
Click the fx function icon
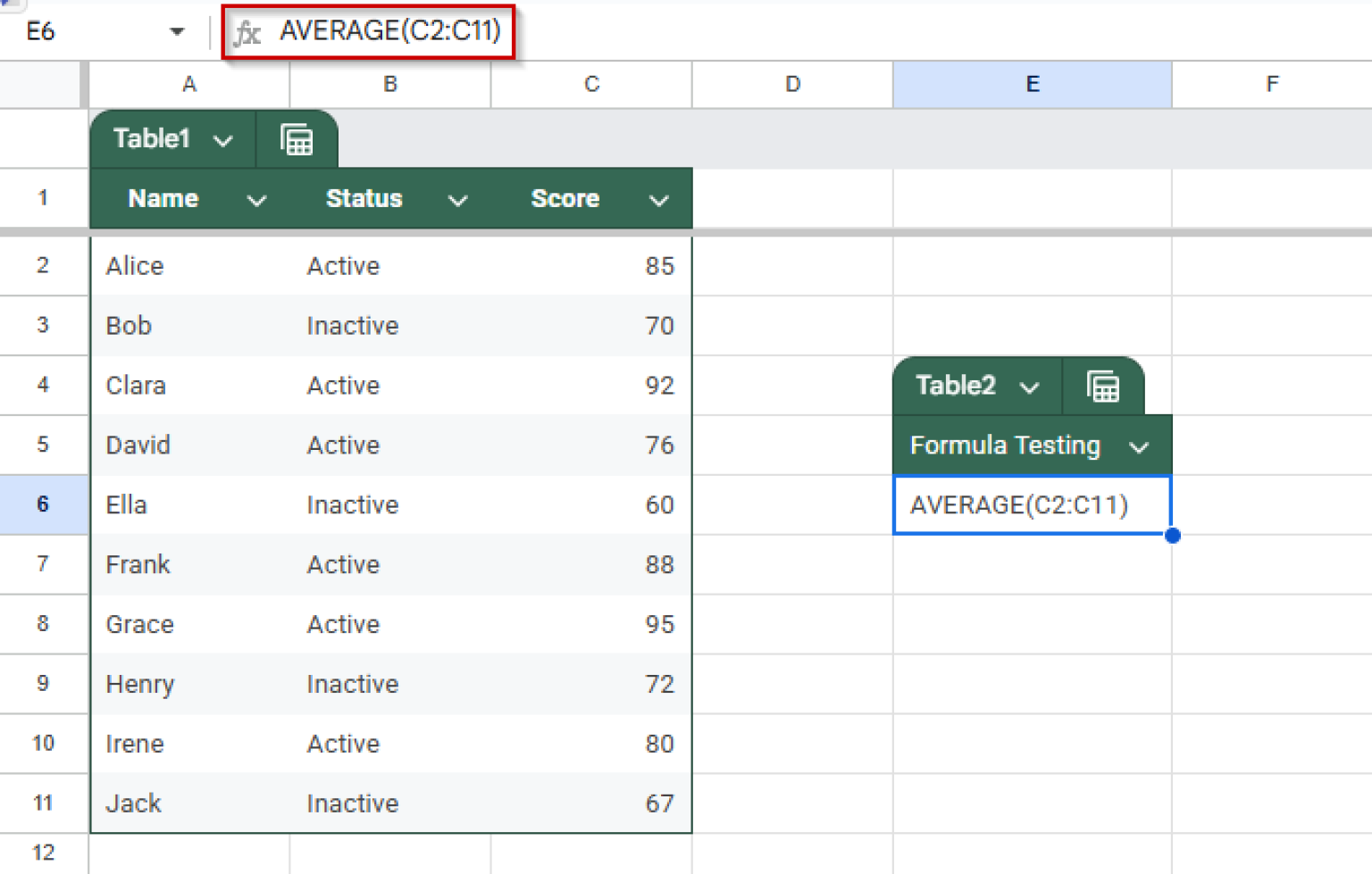tap(247, 33)
